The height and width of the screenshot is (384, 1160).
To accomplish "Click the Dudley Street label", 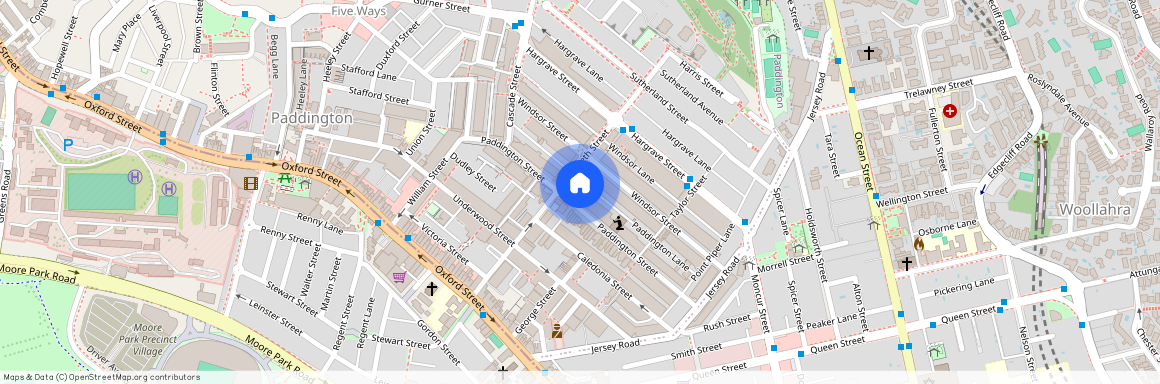I will (473, 171).
